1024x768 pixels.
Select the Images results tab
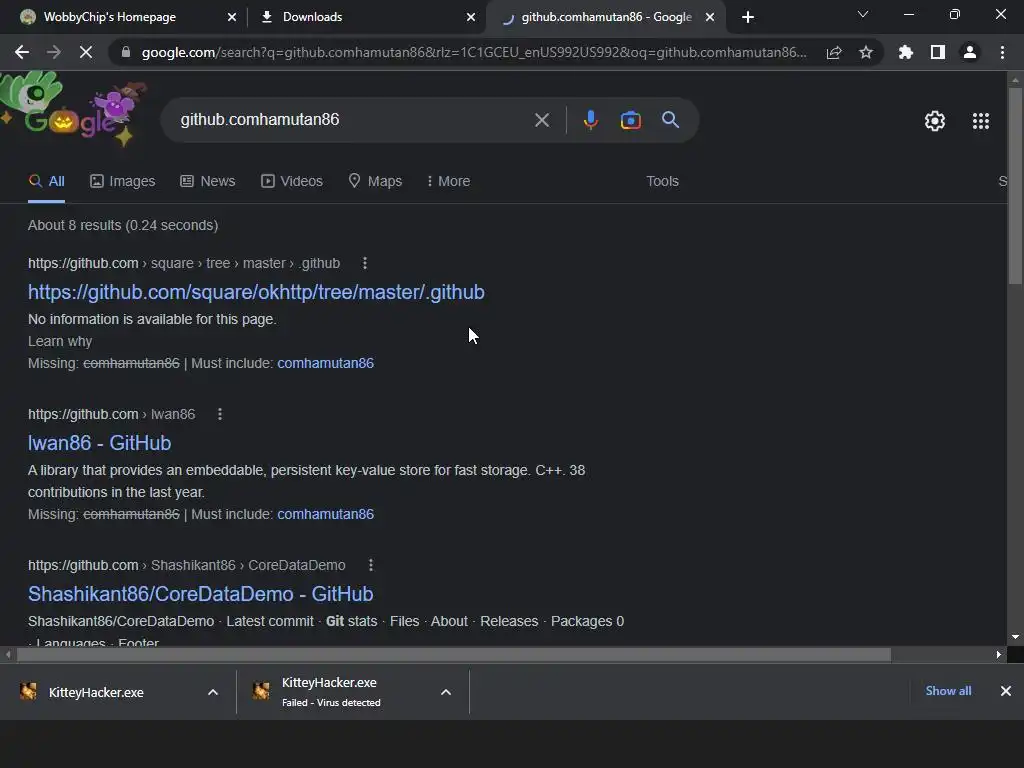(x=123, y=182)
